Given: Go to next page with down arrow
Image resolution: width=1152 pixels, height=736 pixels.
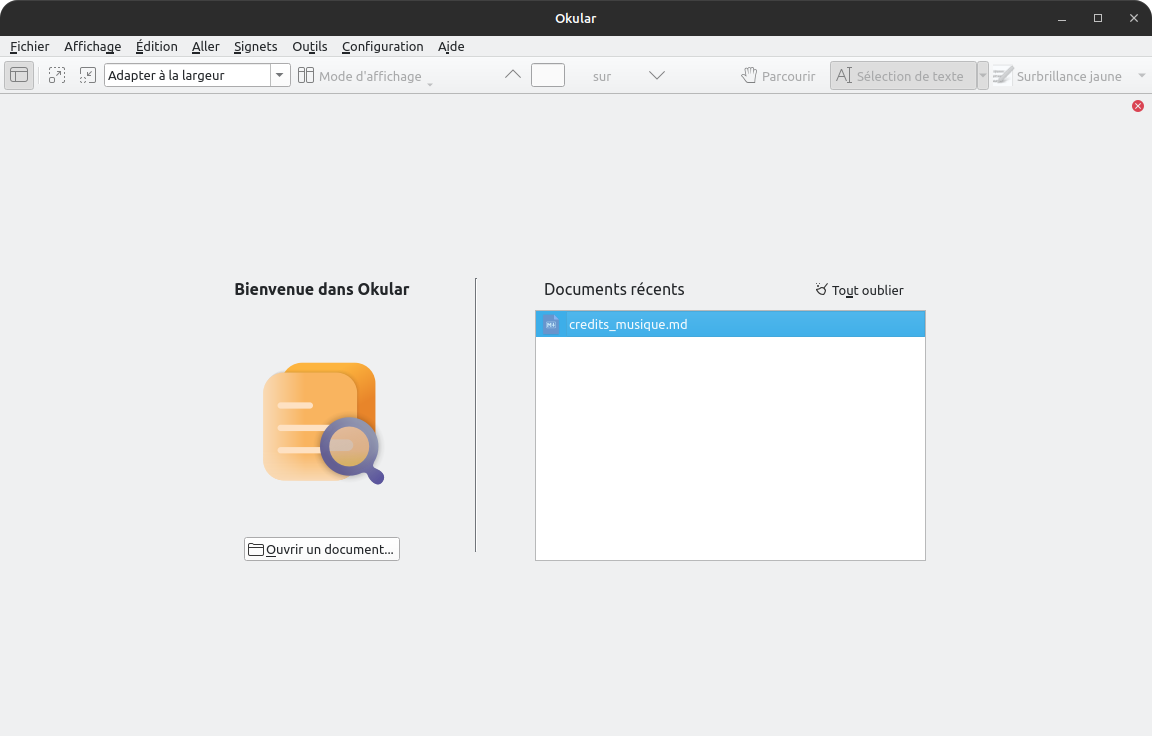Looking at the screenshot, I should (657, 75).
